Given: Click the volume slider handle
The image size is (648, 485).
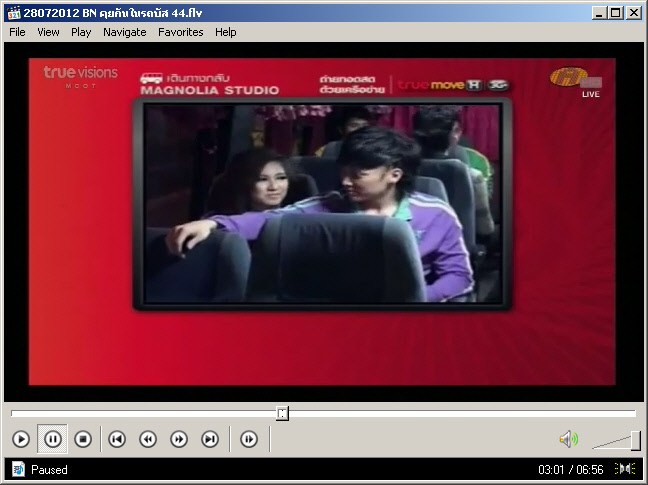Looking at the screenshot, I should click(x=636, y=440).
